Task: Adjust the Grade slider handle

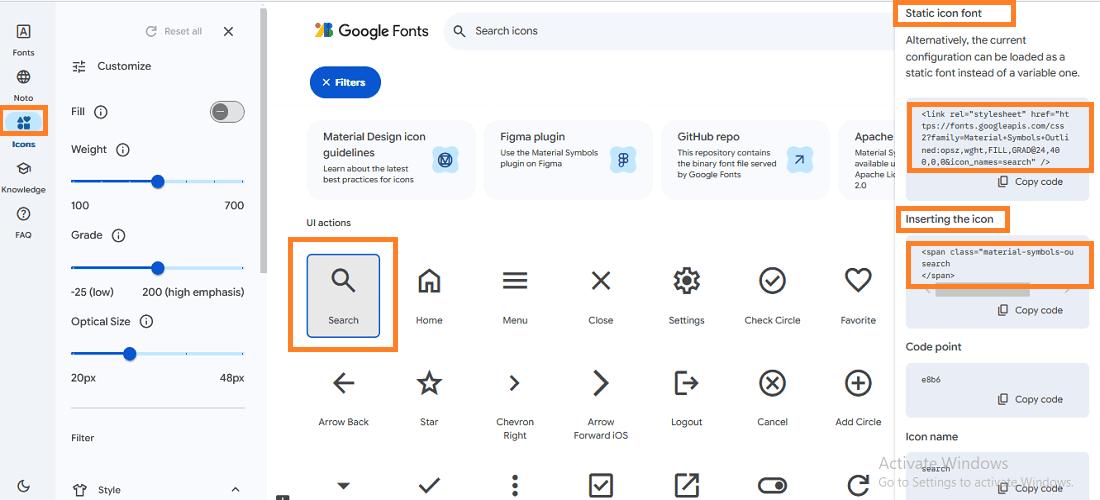Action: (158, 268)
